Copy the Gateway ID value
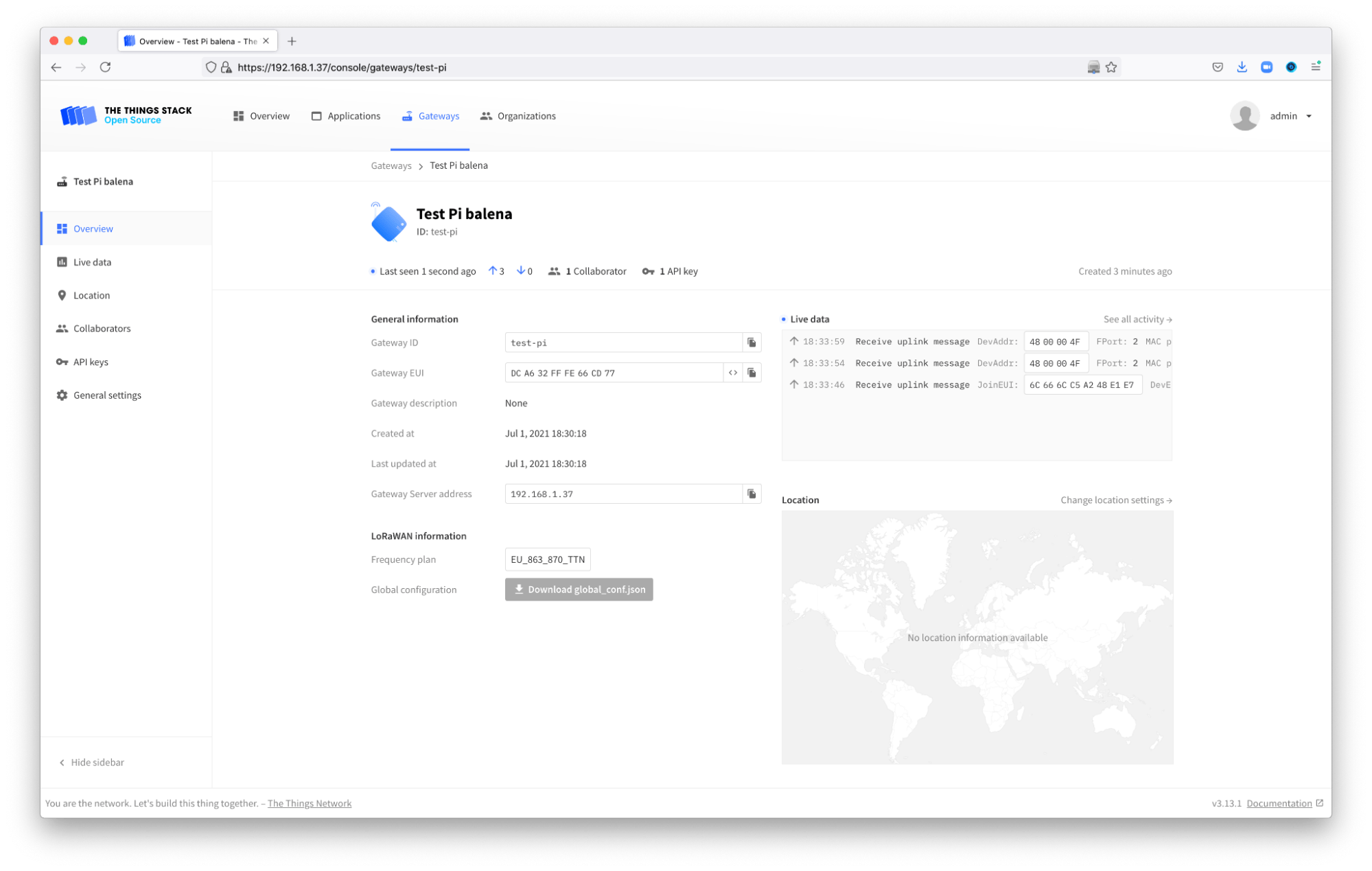 (x=752, y=342)
